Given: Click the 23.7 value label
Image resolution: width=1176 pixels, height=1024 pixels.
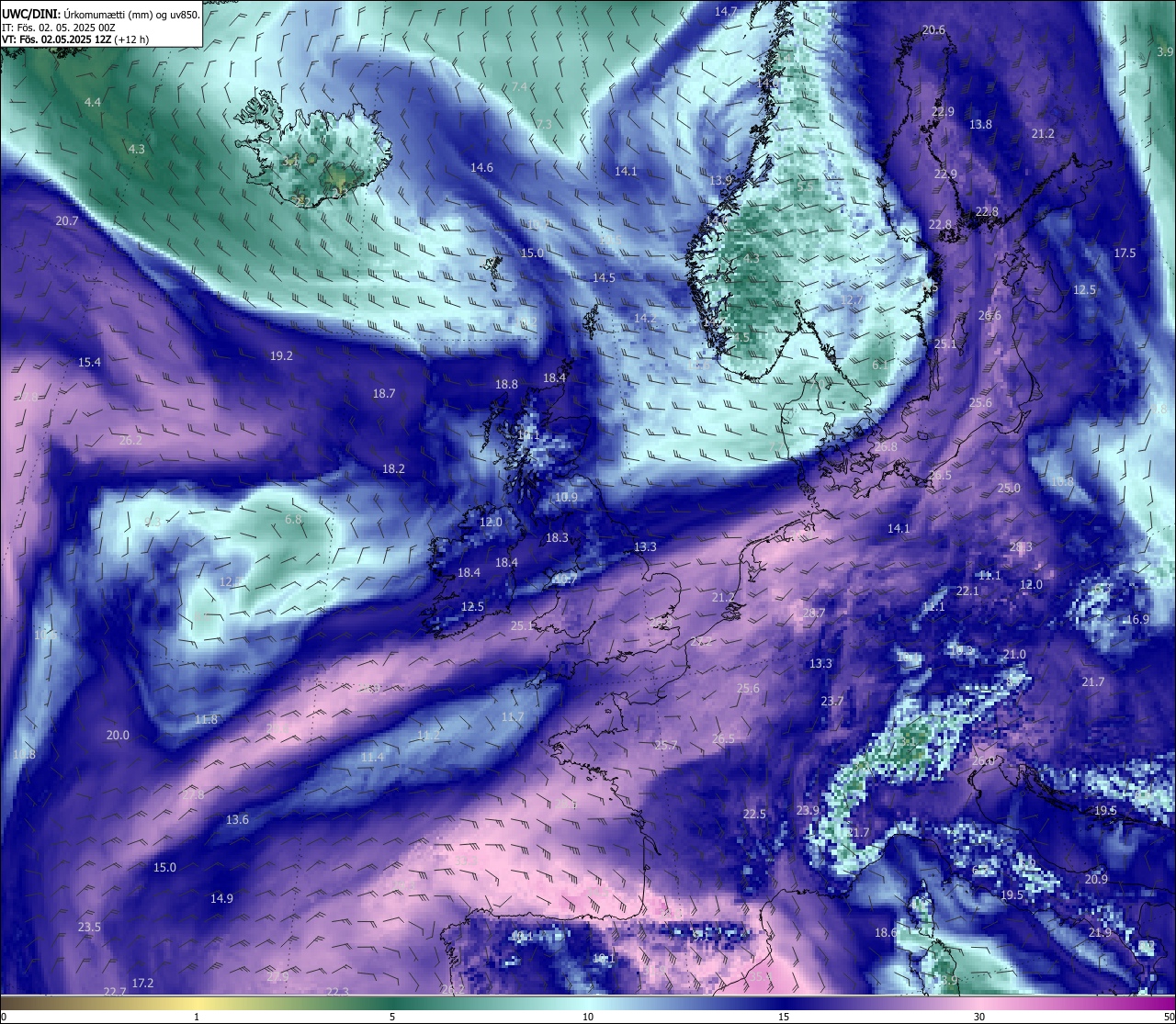Looking at the screenshot, I should point(831,701).
